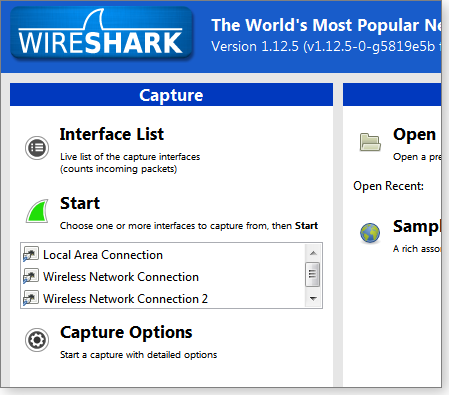Click the Wireshark shark fin logo
The height and width of the screenshot is (395, 449).
(101, 33)
